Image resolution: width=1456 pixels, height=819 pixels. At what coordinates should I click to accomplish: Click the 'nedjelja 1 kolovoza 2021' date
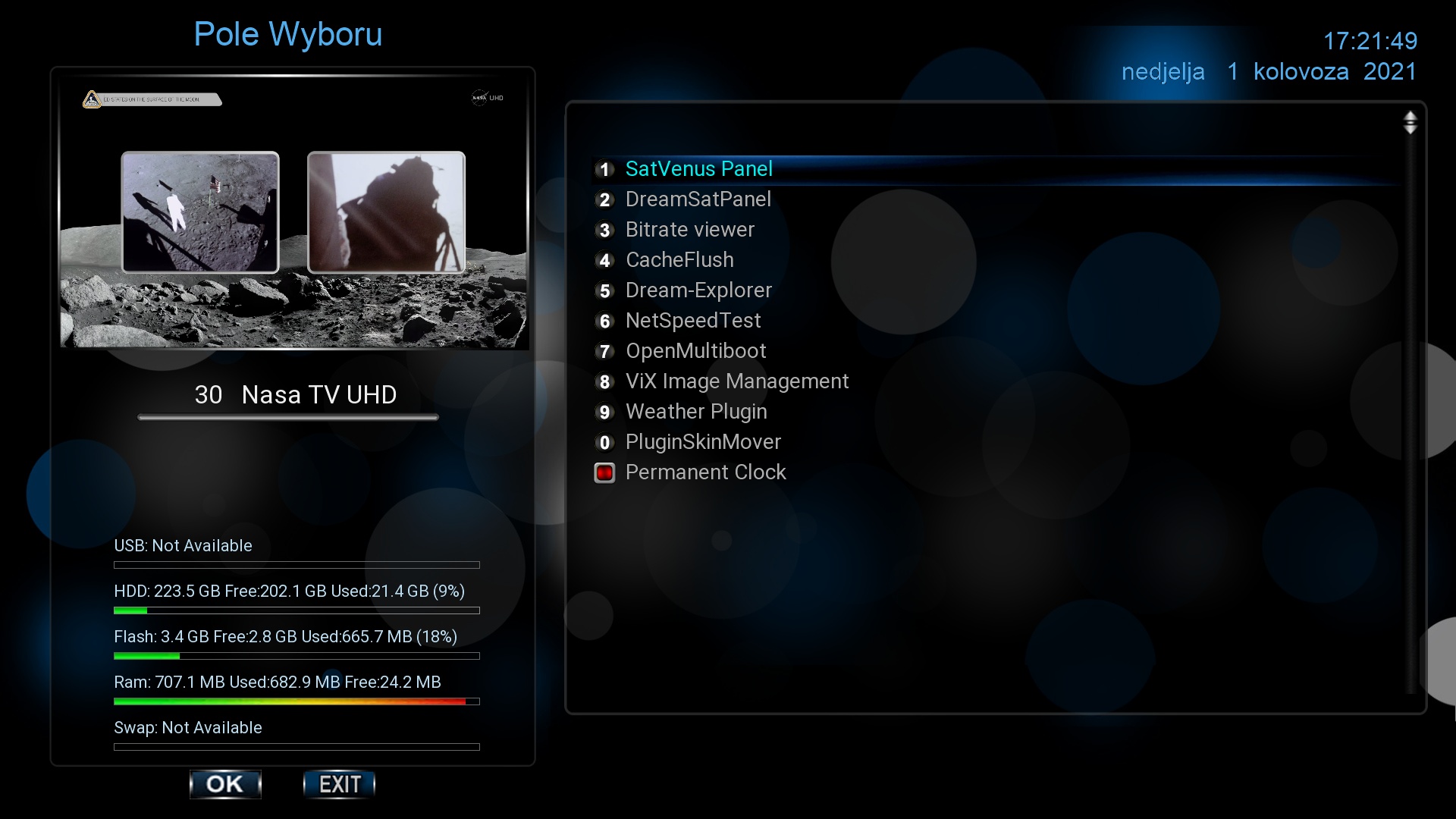[1269, 72]
